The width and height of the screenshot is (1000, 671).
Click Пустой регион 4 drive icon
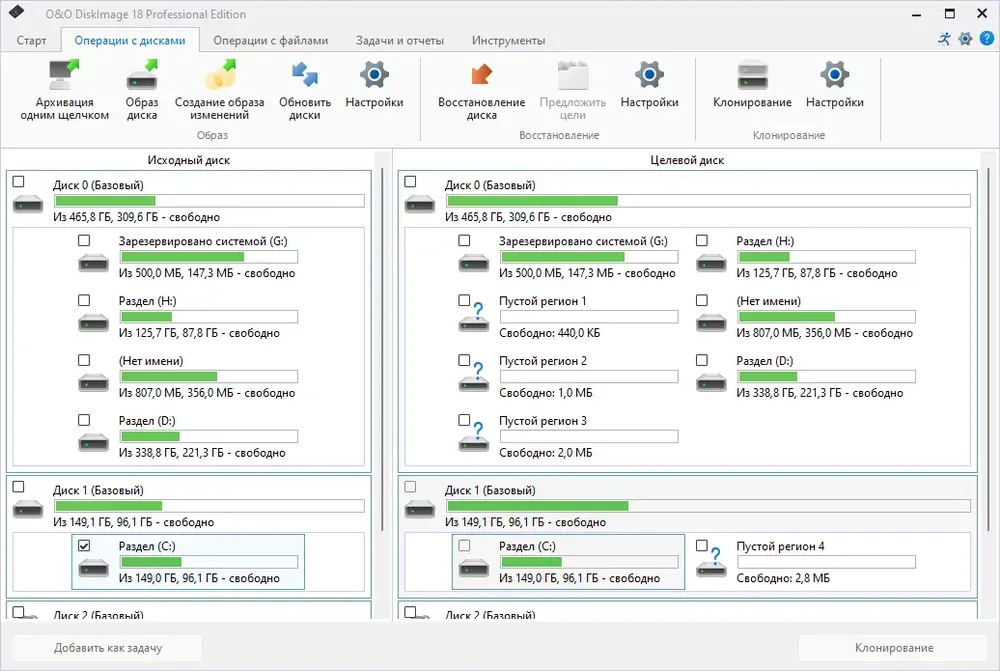point(711,563)
